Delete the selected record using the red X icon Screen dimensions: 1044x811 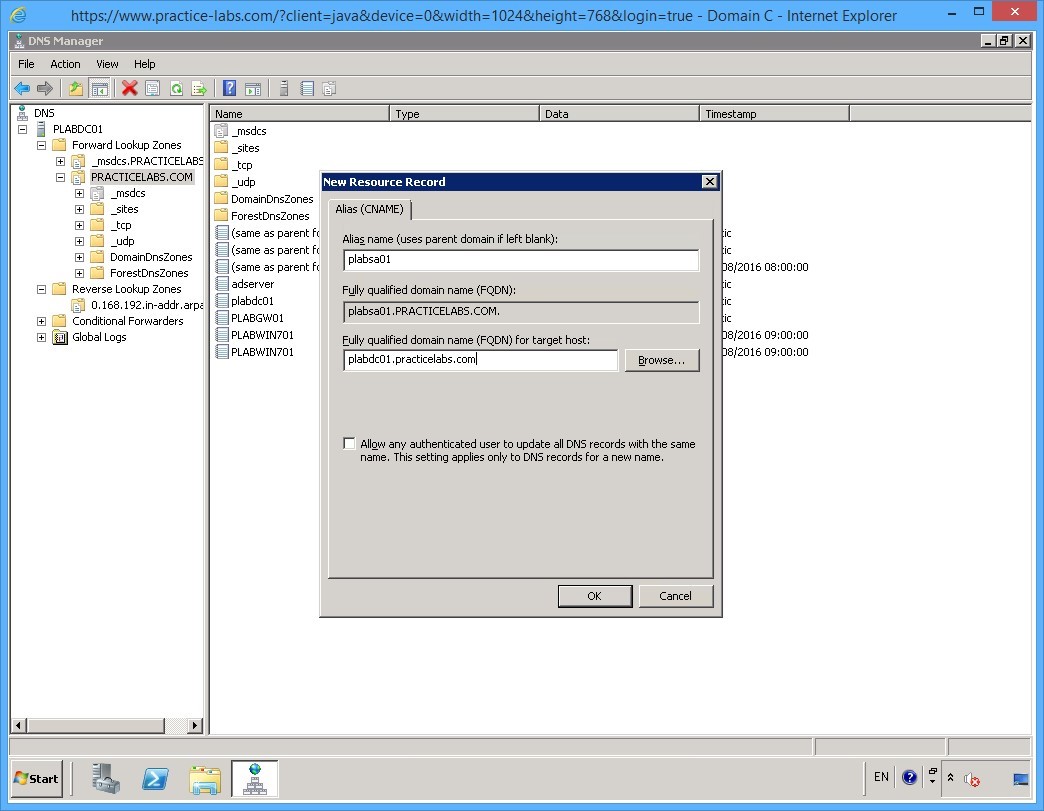128,88
